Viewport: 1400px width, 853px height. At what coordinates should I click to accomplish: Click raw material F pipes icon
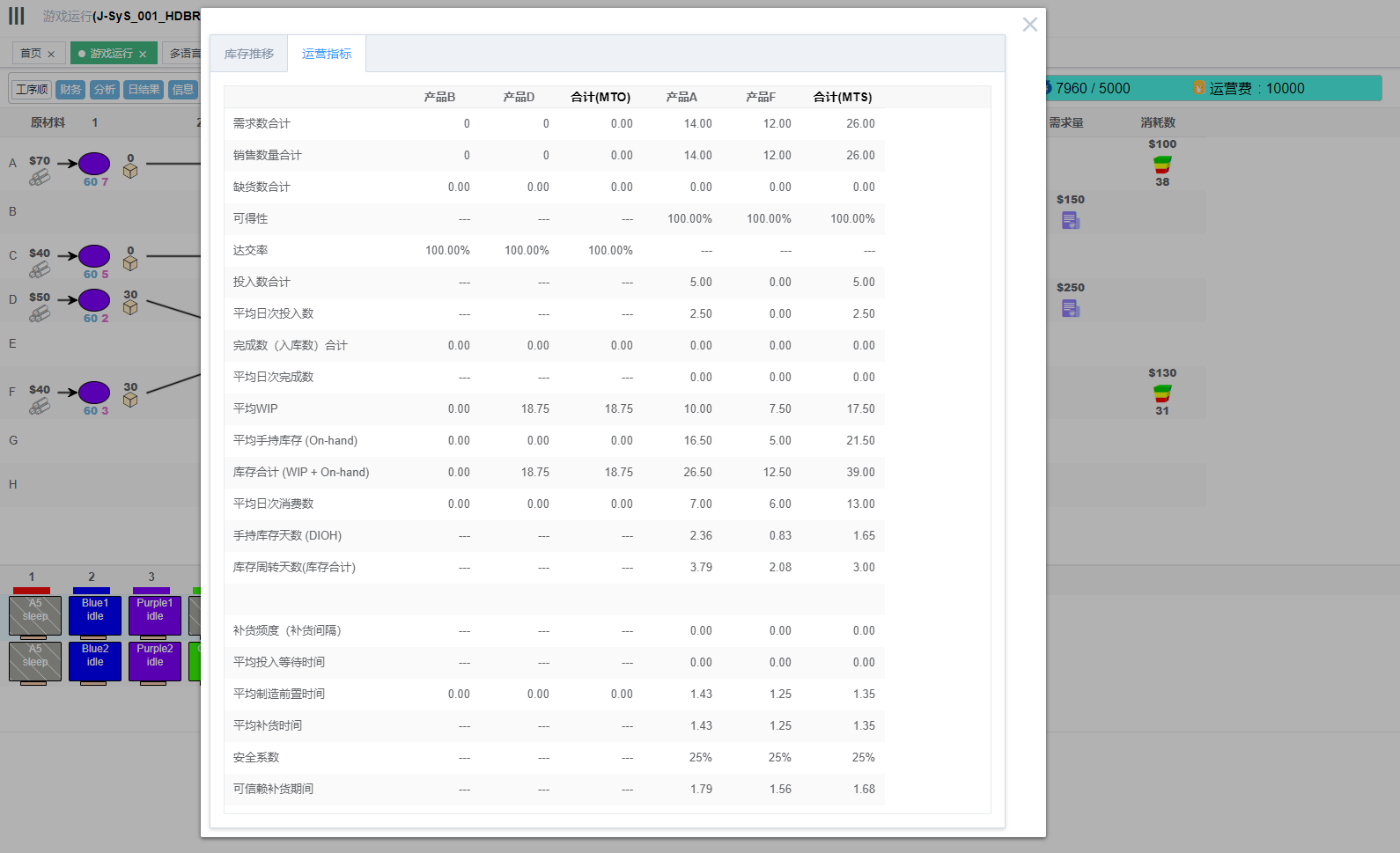(x=40, y=406)
